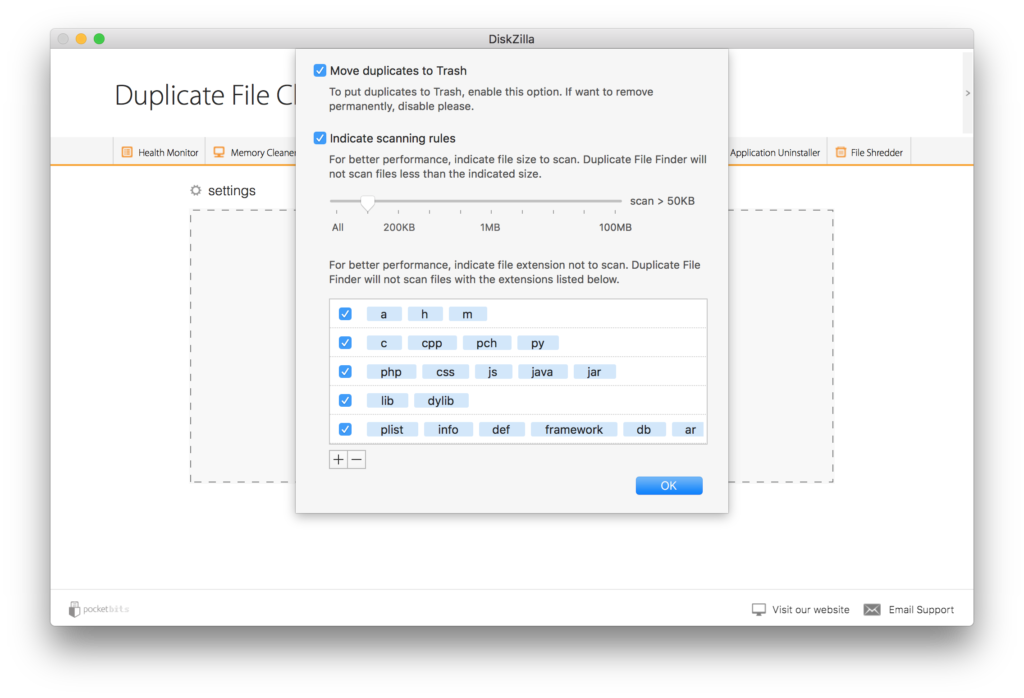Screen dimensions: 1024x698
Task: Select the 'js' extension tag
Action: (x=492, y=372)
